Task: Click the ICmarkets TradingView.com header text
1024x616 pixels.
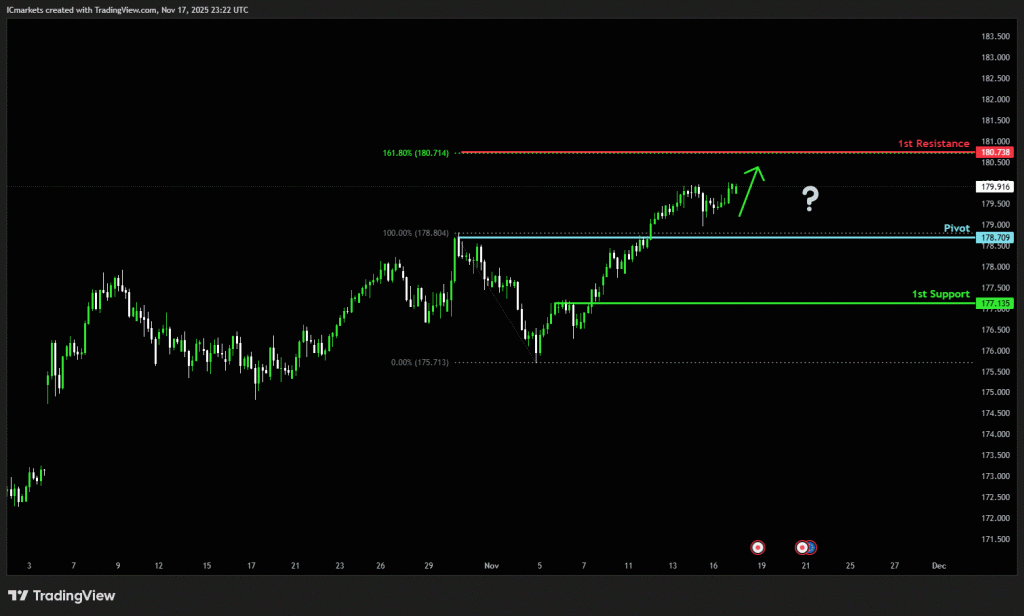Action: point(128,9)
